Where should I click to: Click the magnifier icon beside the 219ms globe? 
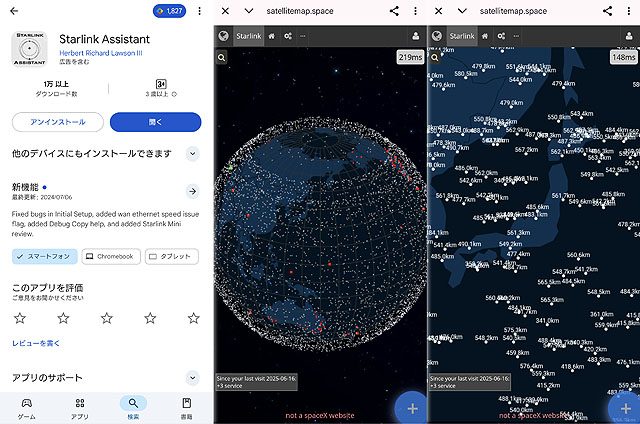pyautogui.click(x=222, y=58)
